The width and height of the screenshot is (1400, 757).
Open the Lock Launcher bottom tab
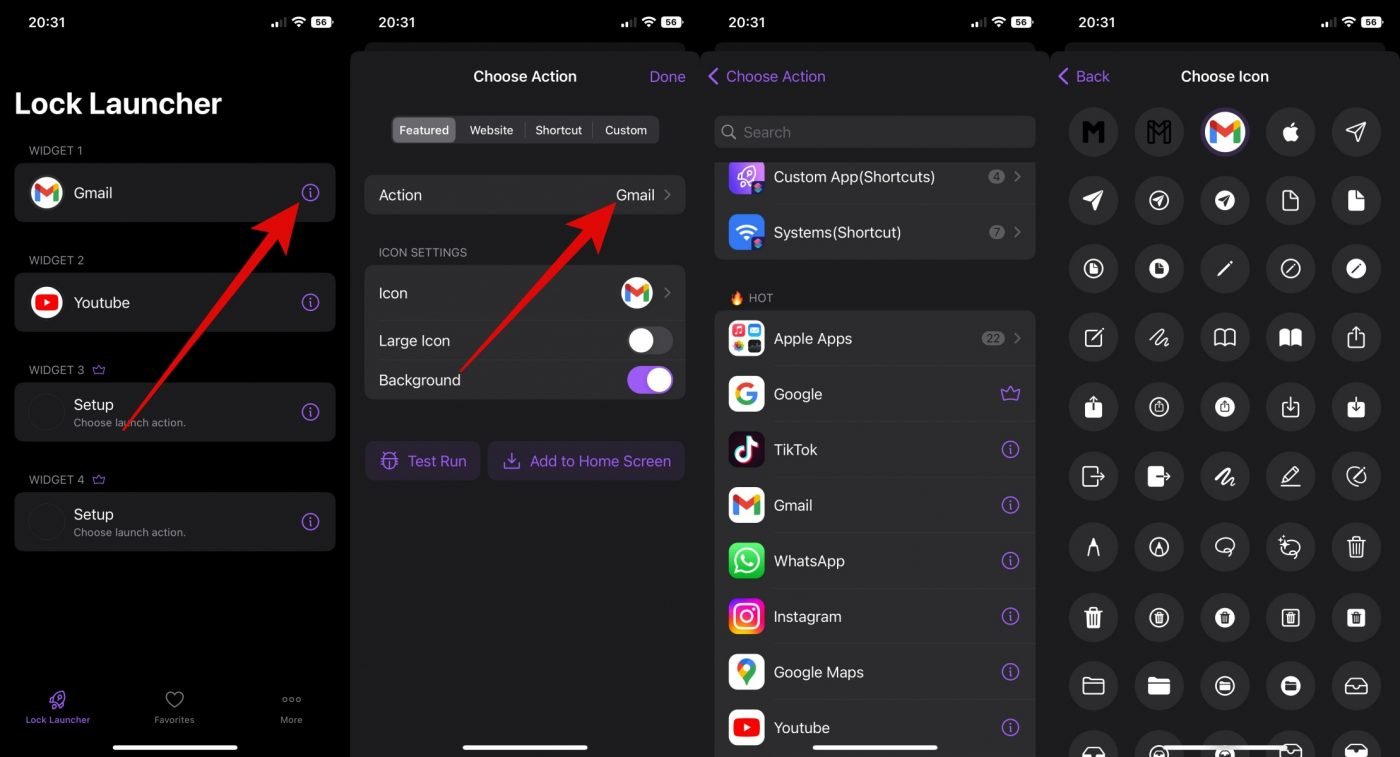58,707
